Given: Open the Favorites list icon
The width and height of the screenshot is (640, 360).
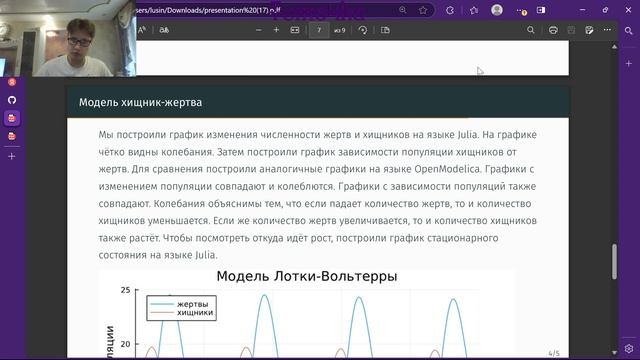Looking at the screenshot, I should click(474, 10).
